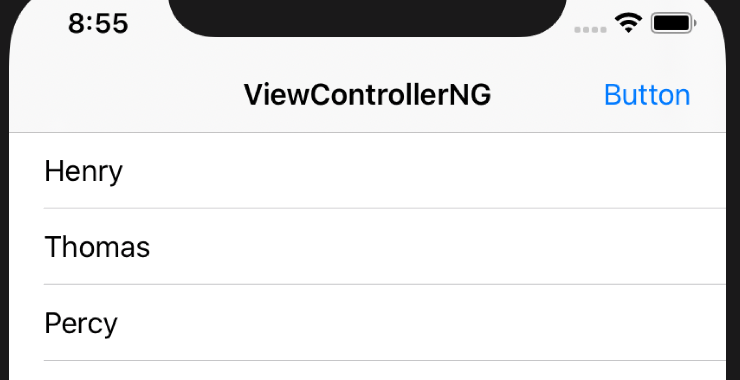
Task: Click empty area left of ViewControllerNG title
Action: (126, 94)
